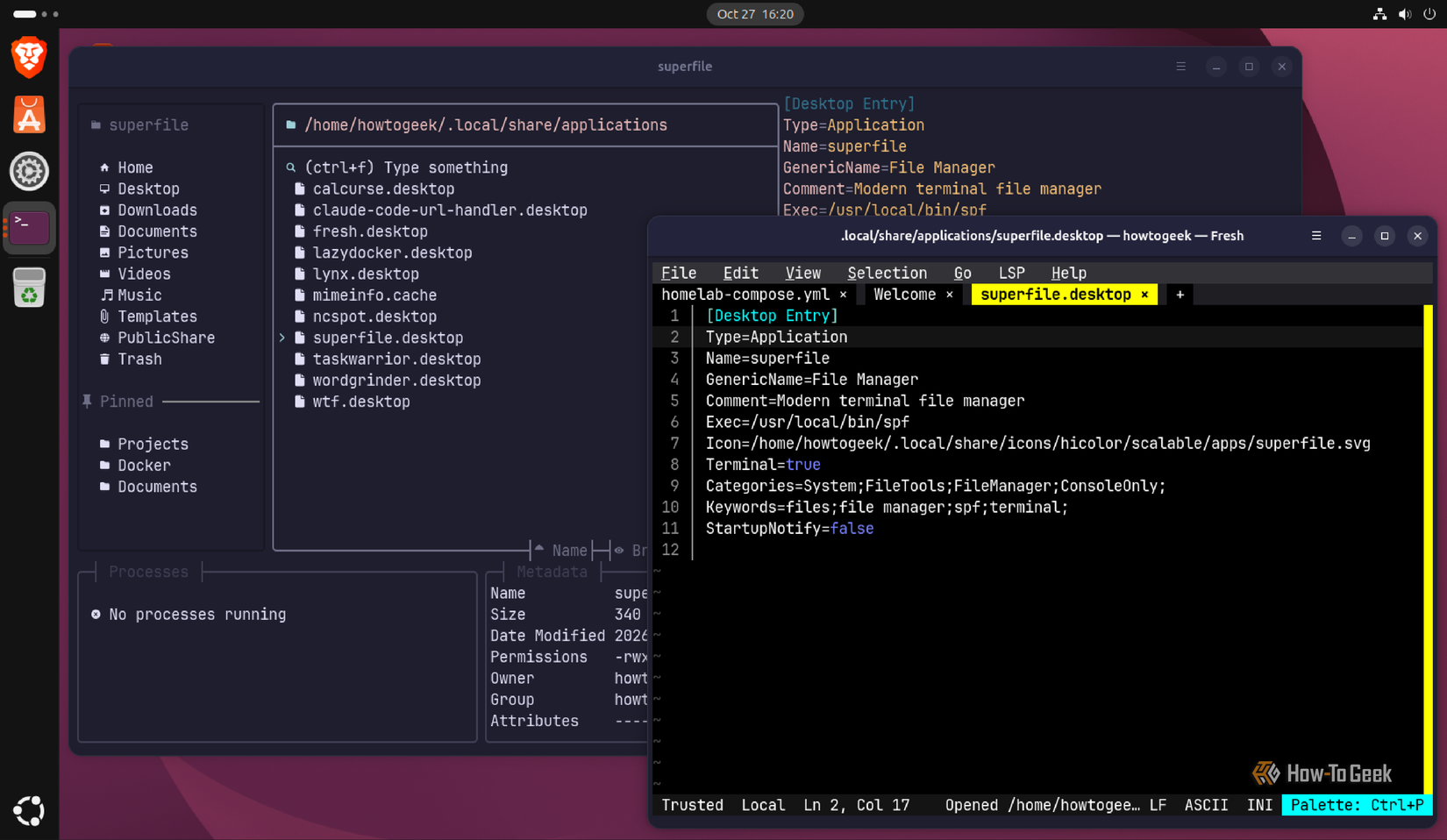Open hamburger menu of superfile window
This screenshot has height=840, width=1447.
(1181, 67)
